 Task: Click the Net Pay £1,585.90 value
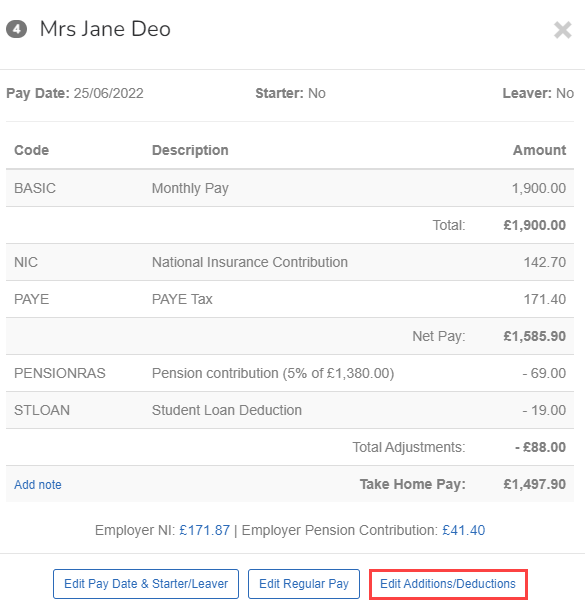pyautogui.click(x=535, y=336)
